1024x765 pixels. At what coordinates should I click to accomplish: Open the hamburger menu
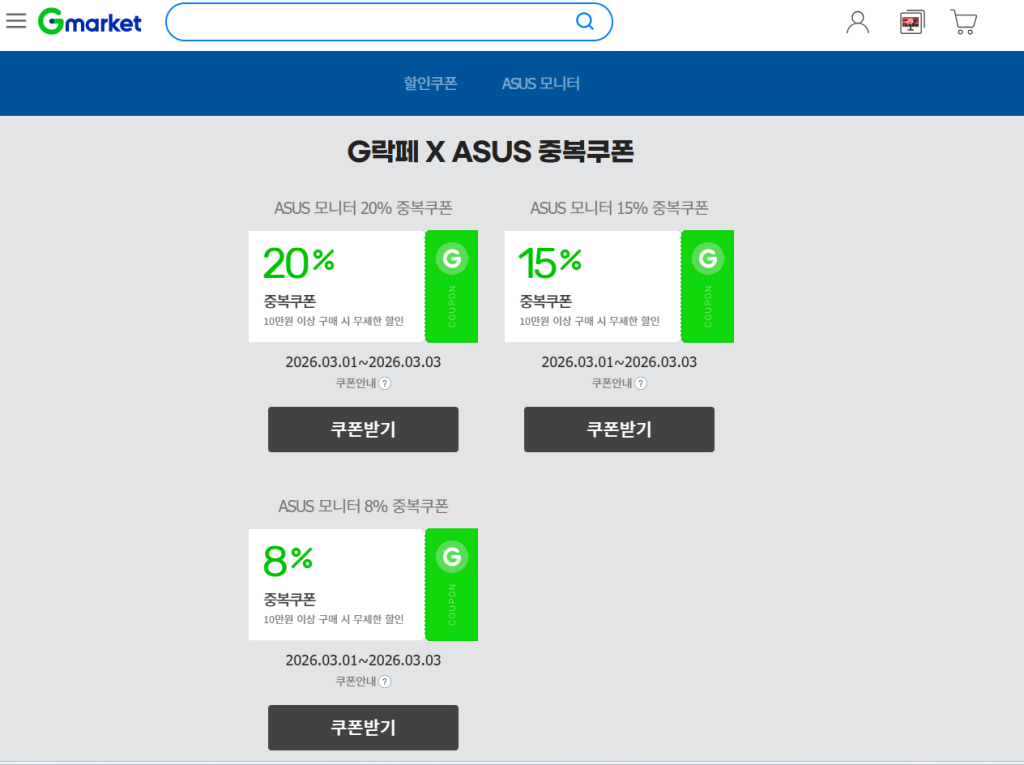point(16,21)
